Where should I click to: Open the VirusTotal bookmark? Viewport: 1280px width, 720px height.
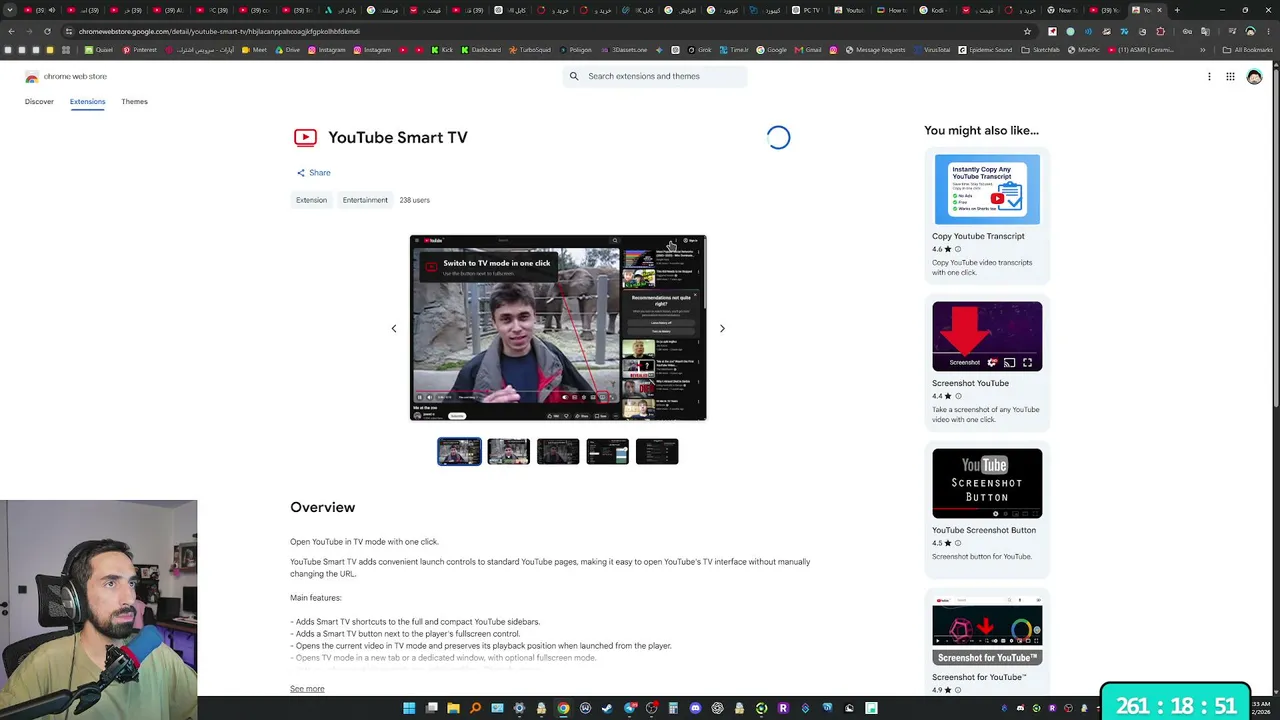[931, 50]
